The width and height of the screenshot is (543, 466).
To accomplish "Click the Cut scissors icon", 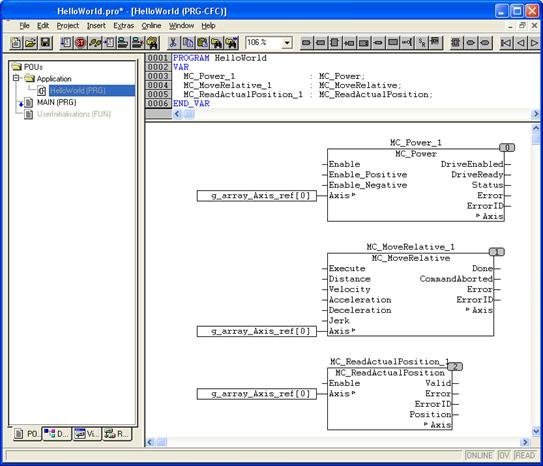I will click(x=173, y=43).
